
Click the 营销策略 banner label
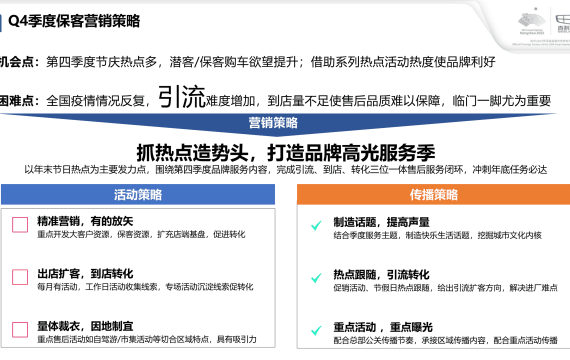273,123
